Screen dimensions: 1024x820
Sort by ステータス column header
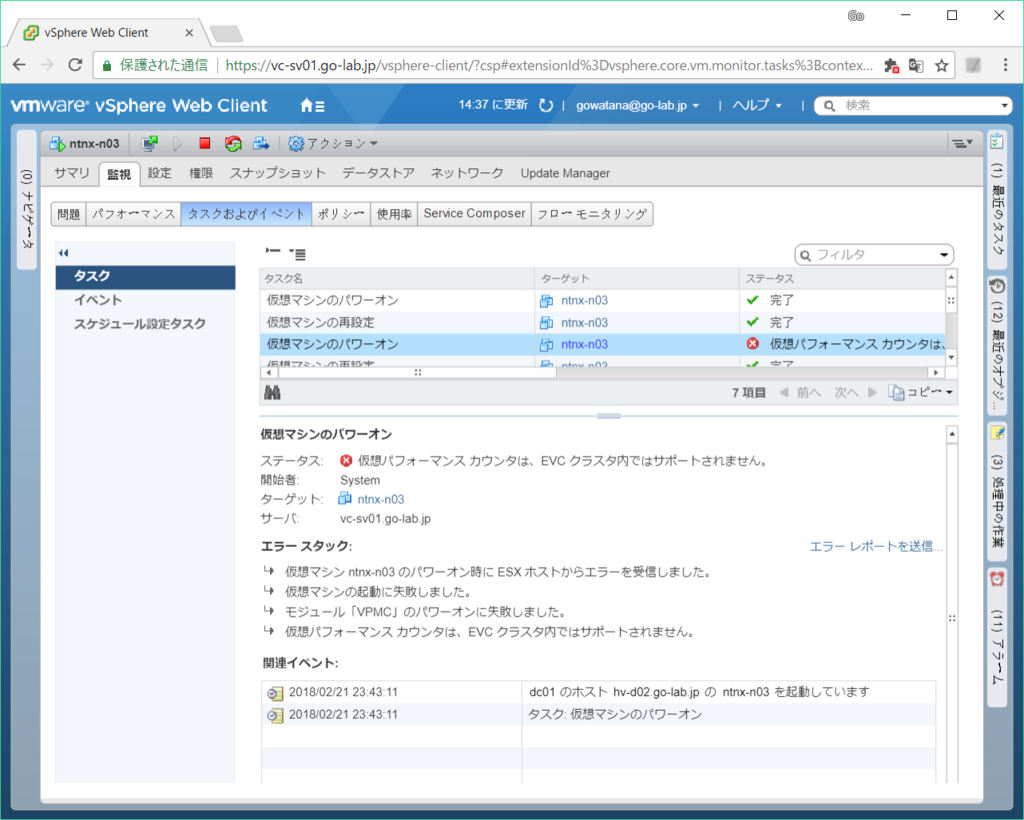(x=842, y=279)
